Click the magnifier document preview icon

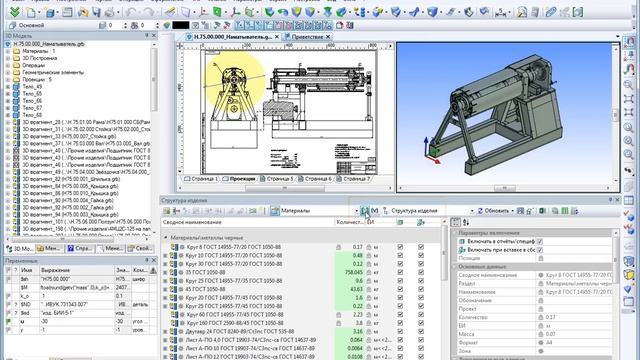522,12
